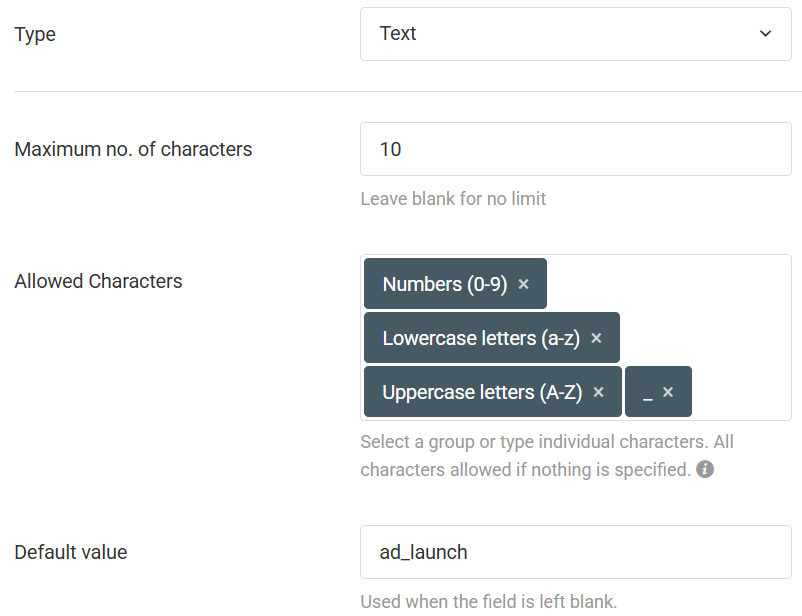Click the "Leave blank for no limit" hint
The height and width of the screenshot is (616, 802).
point(453,199)
